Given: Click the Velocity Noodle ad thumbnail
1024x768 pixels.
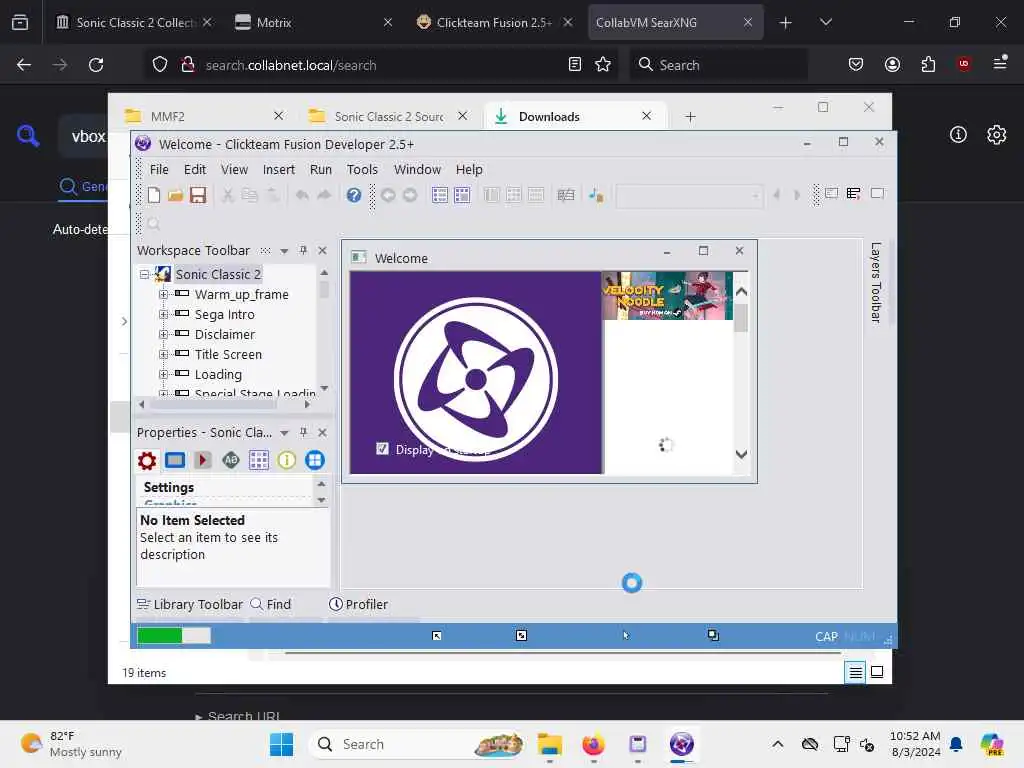Looking at the screenshot, I should point(667,296).
